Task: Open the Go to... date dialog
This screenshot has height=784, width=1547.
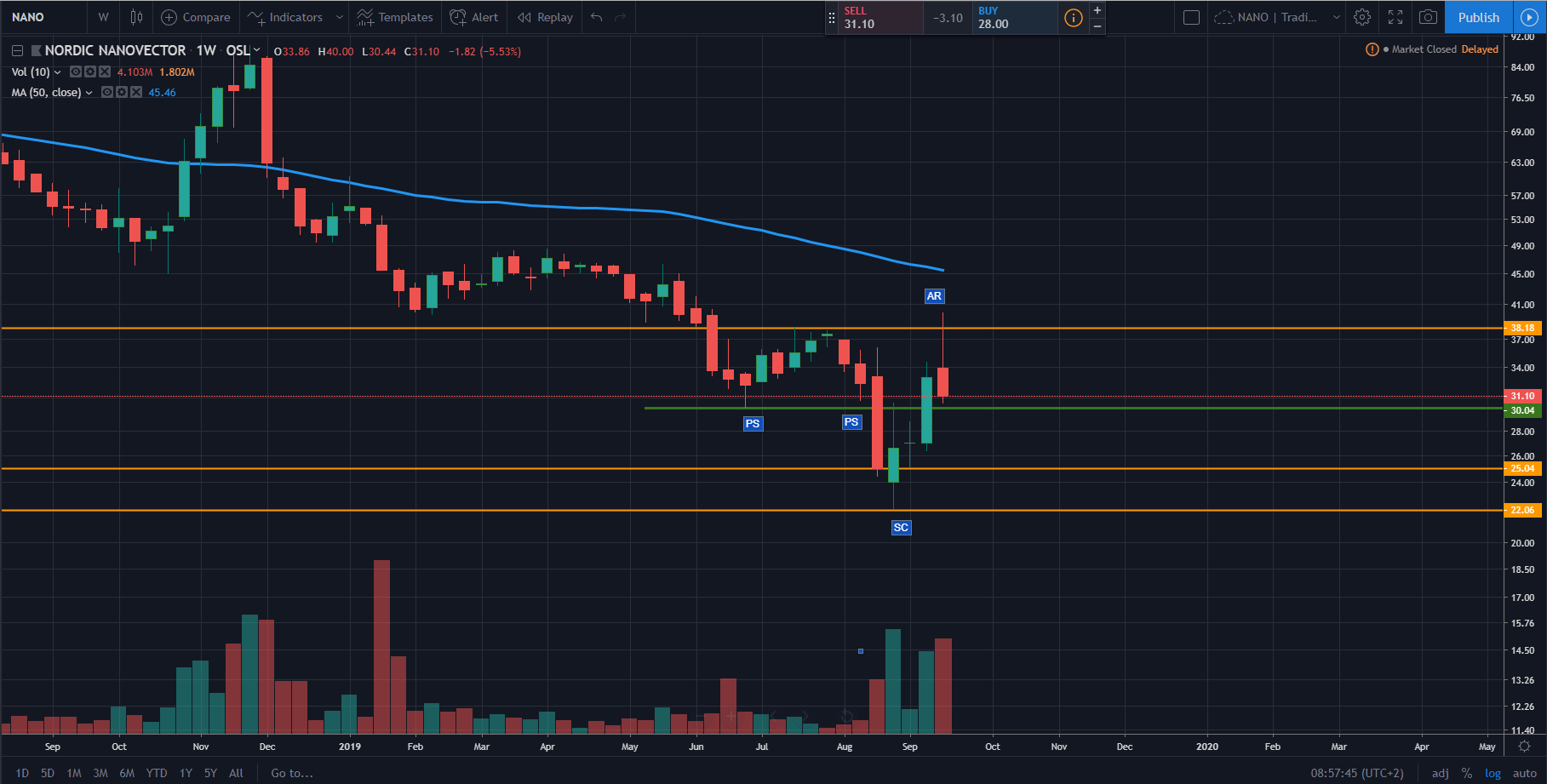Action: point(292,773)
